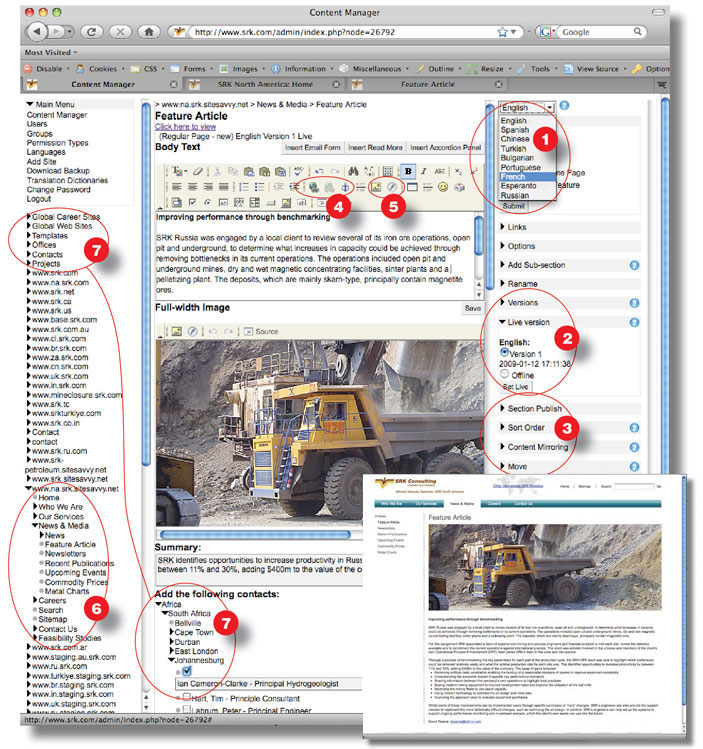Image resolution: width=703 pixels, height=749 pixels.
Task: Click the align left icon
Action: [177, 187]
